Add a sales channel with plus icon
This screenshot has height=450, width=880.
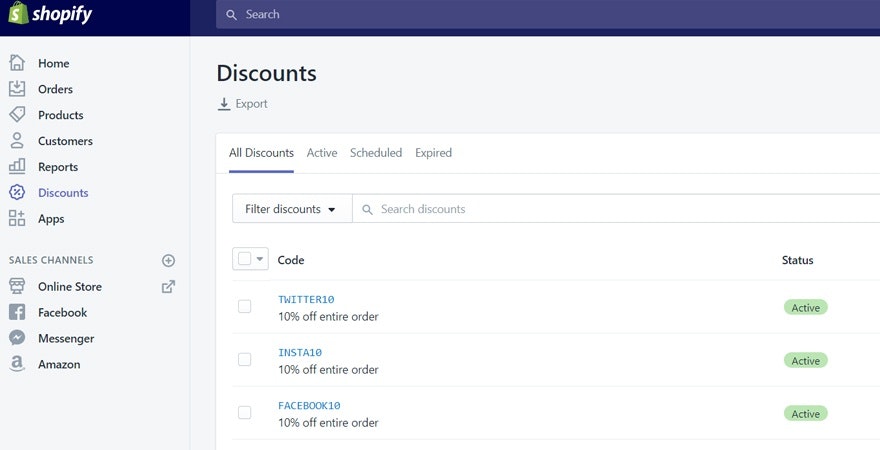(168, 260)
